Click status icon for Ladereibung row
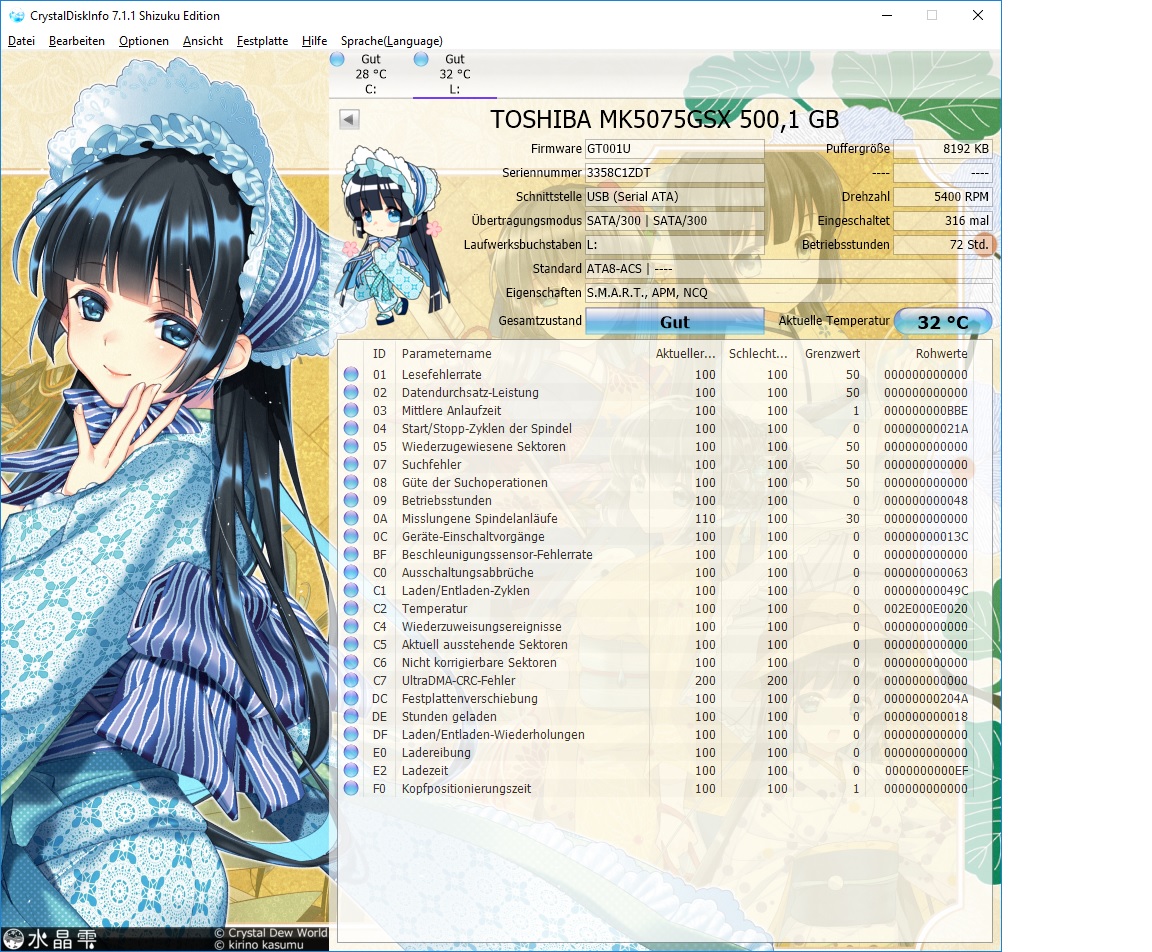This screenshot has width=1152, height=952. click(x=351, y=752)
